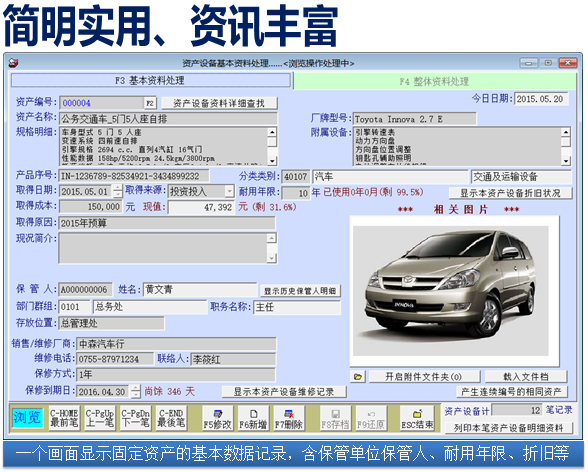This screenshot has height=472, width=588.
Task: Click the 总务处 department name field
Action: [x=150, y=307]
